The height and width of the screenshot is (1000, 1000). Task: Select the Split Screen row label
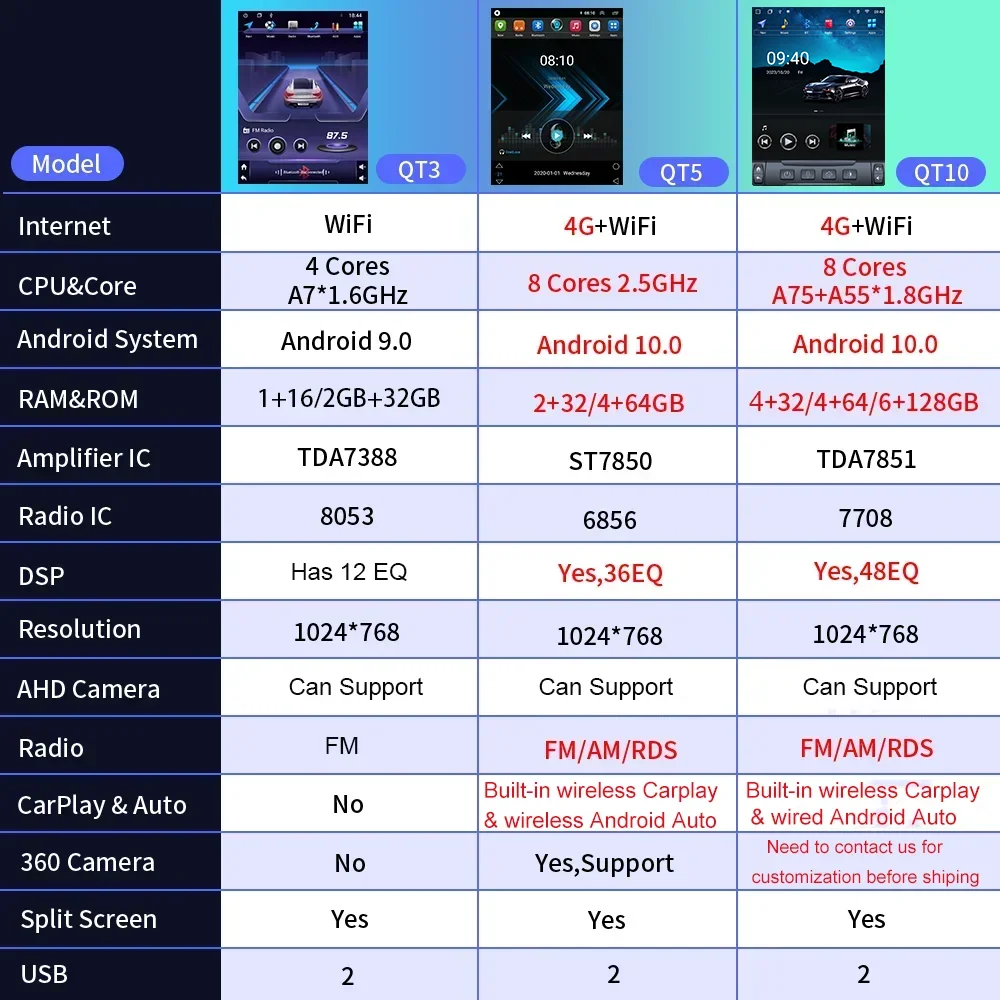88,919
